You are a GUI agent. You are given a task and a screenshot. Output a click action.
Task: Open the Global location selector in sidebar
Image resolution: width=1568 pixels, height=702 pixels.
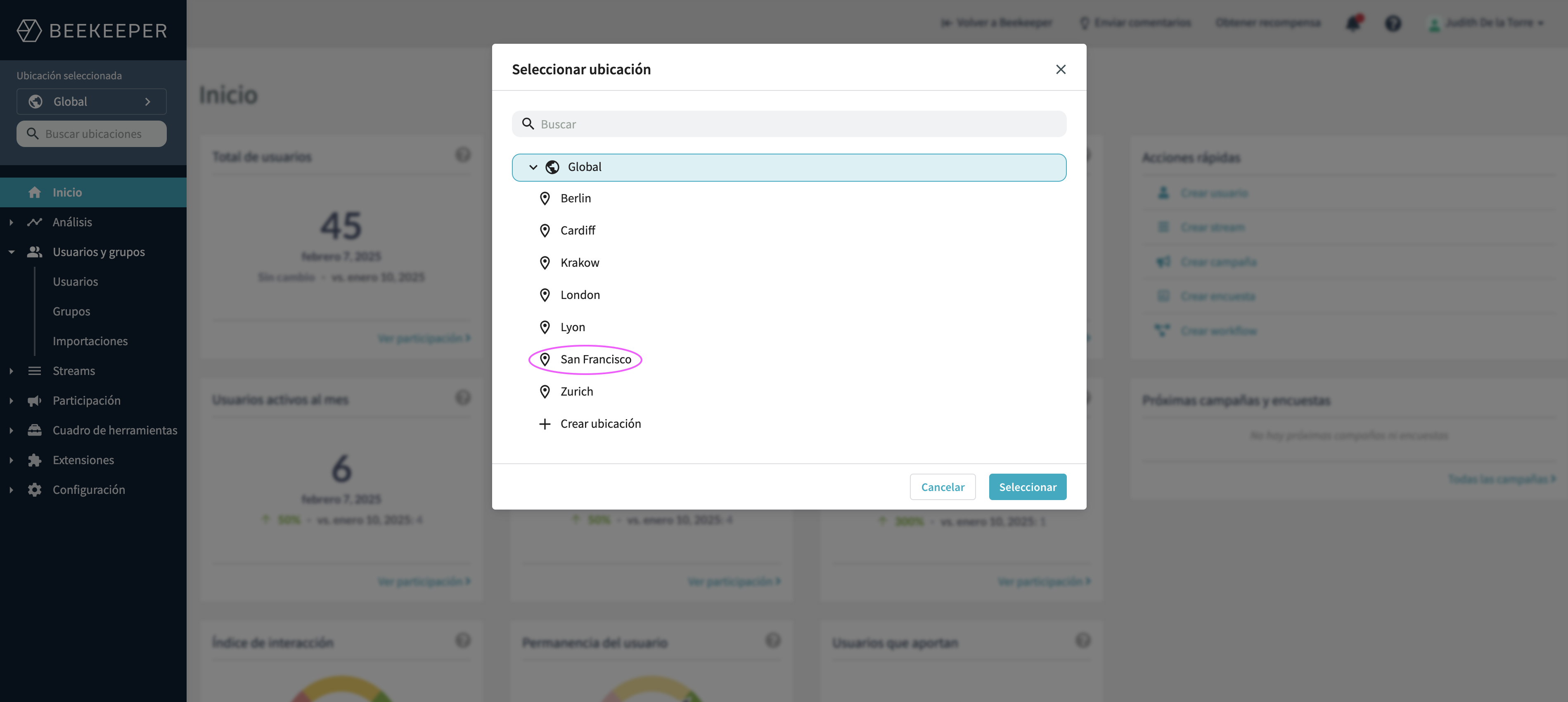(91, 102)
